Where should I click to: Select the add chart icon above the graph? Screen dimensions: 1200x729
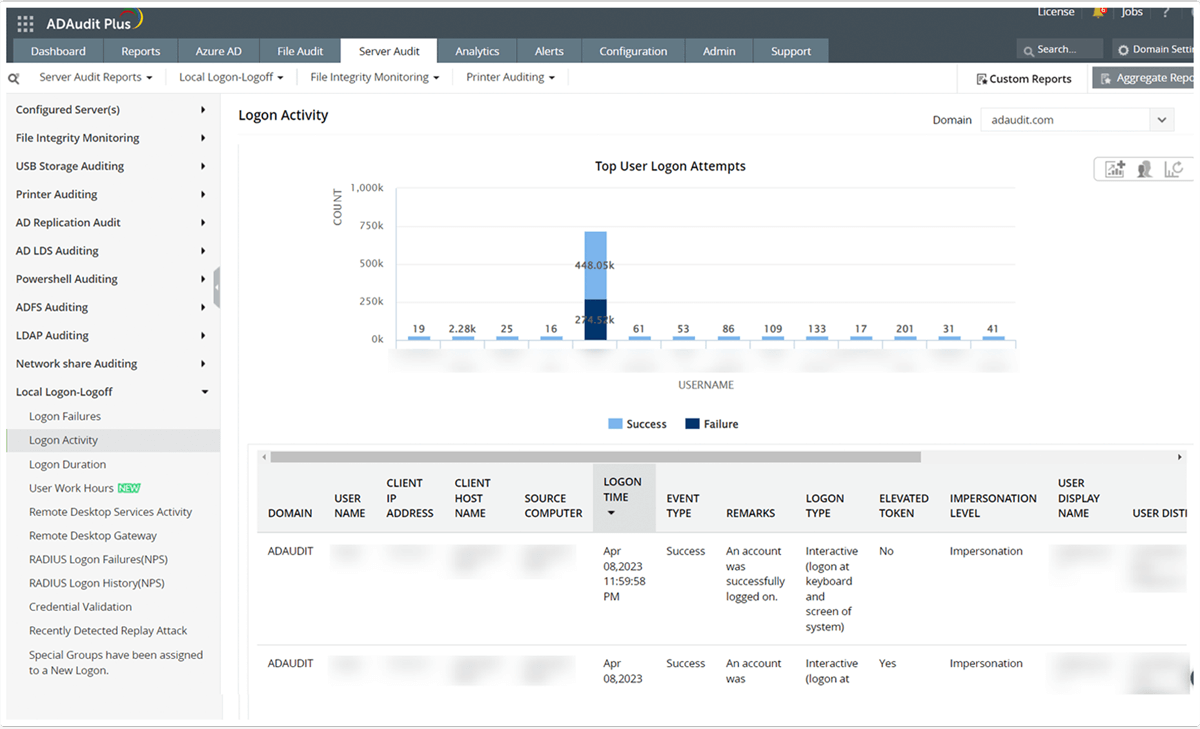tap(1114, 168)
